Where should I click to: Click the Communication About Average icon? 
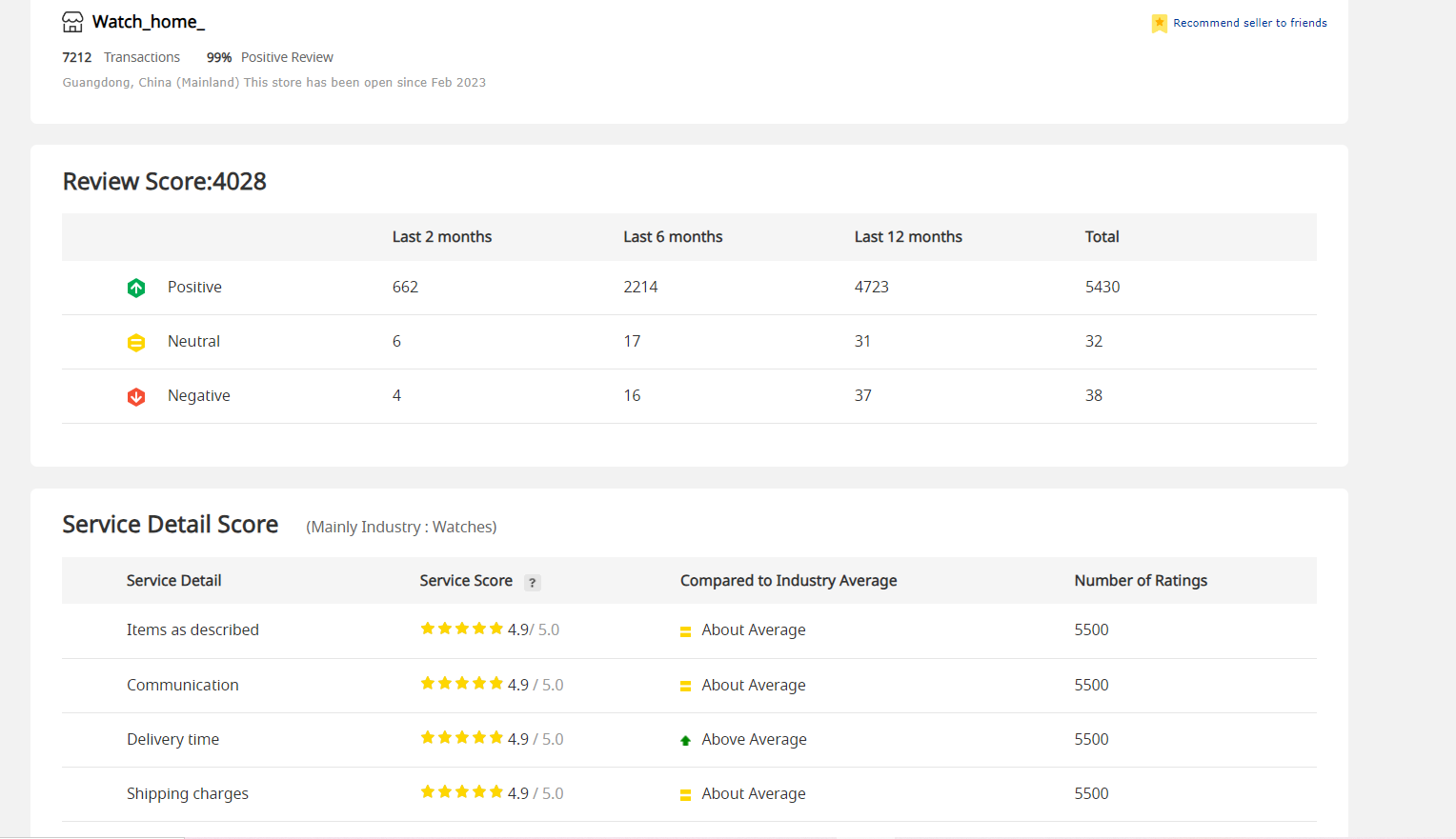click(685, 687)
